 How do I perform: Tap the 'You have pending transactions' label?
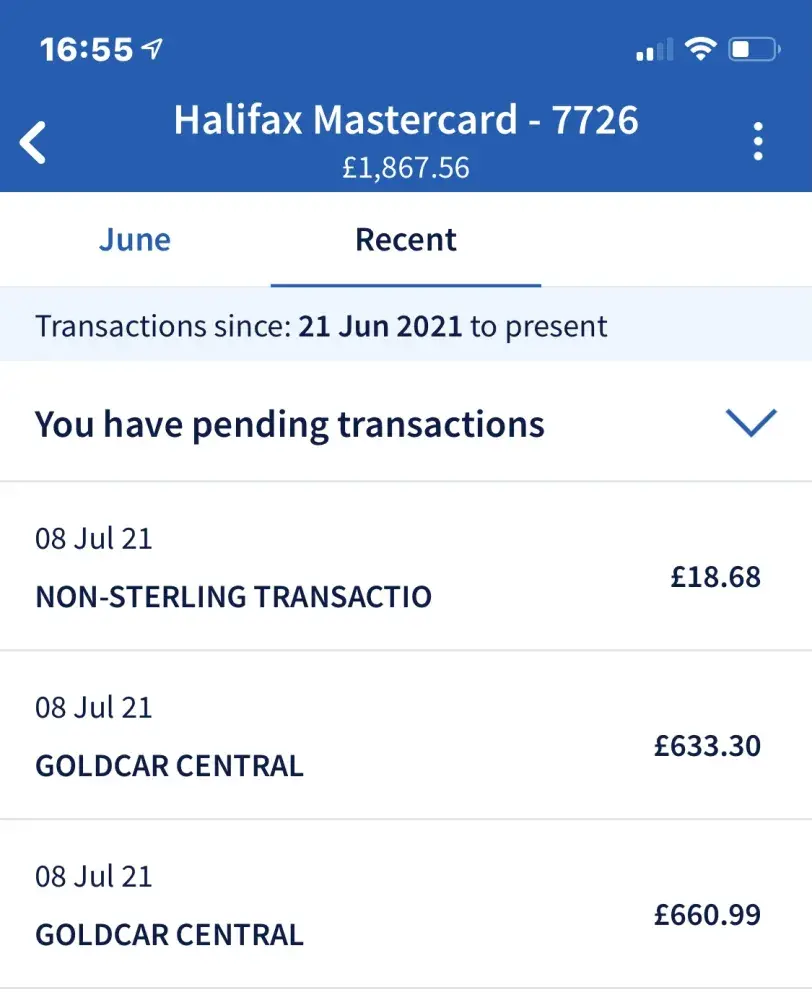coord(290,424)
